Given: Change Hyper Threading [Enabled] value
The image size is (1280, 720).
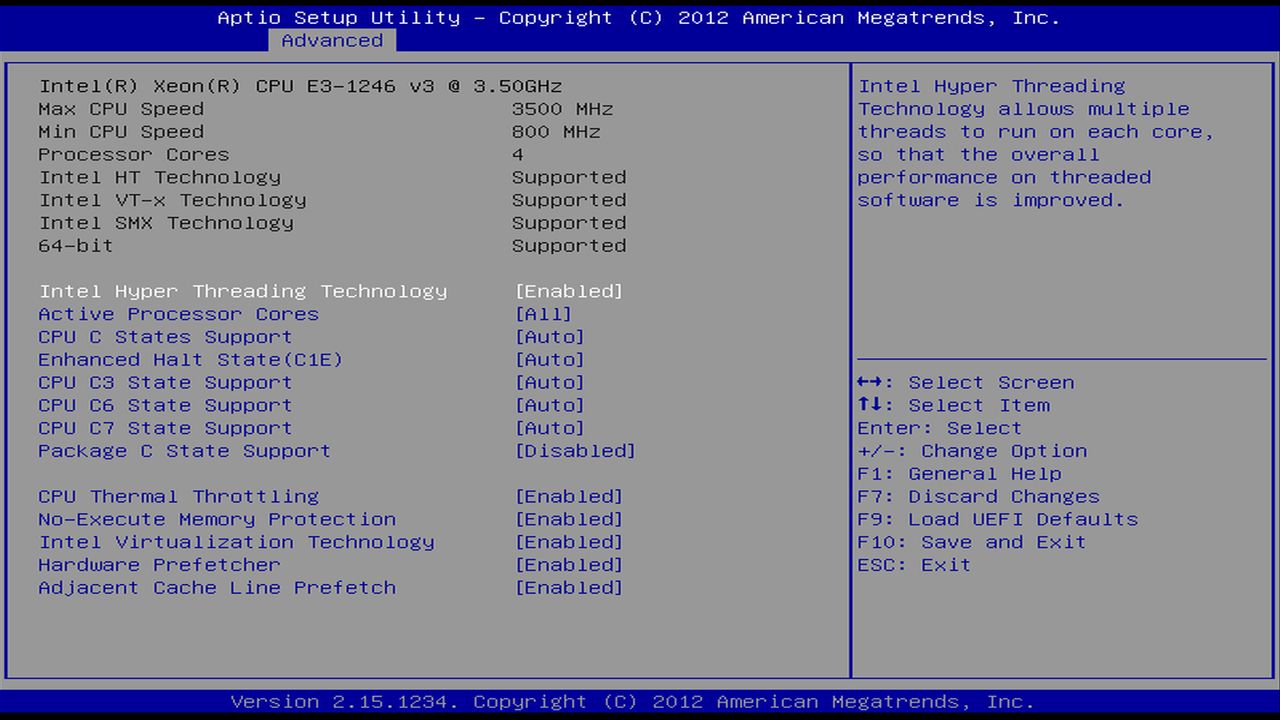Looking at the screenshot, I should click(x=569, y=291).
